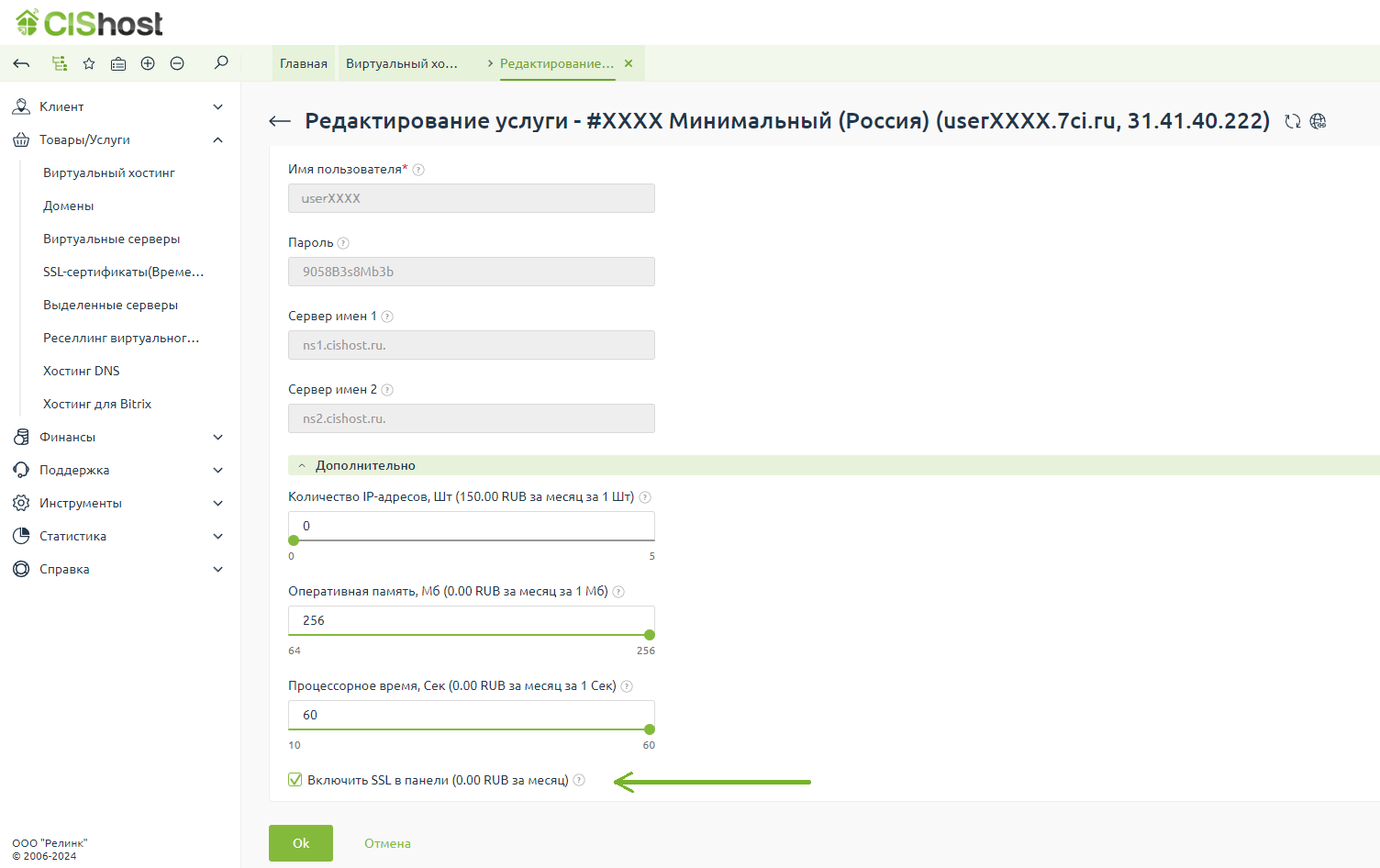Click the Отмена link
Viewport: 1380px width, 868px height.
click(387, 843)
